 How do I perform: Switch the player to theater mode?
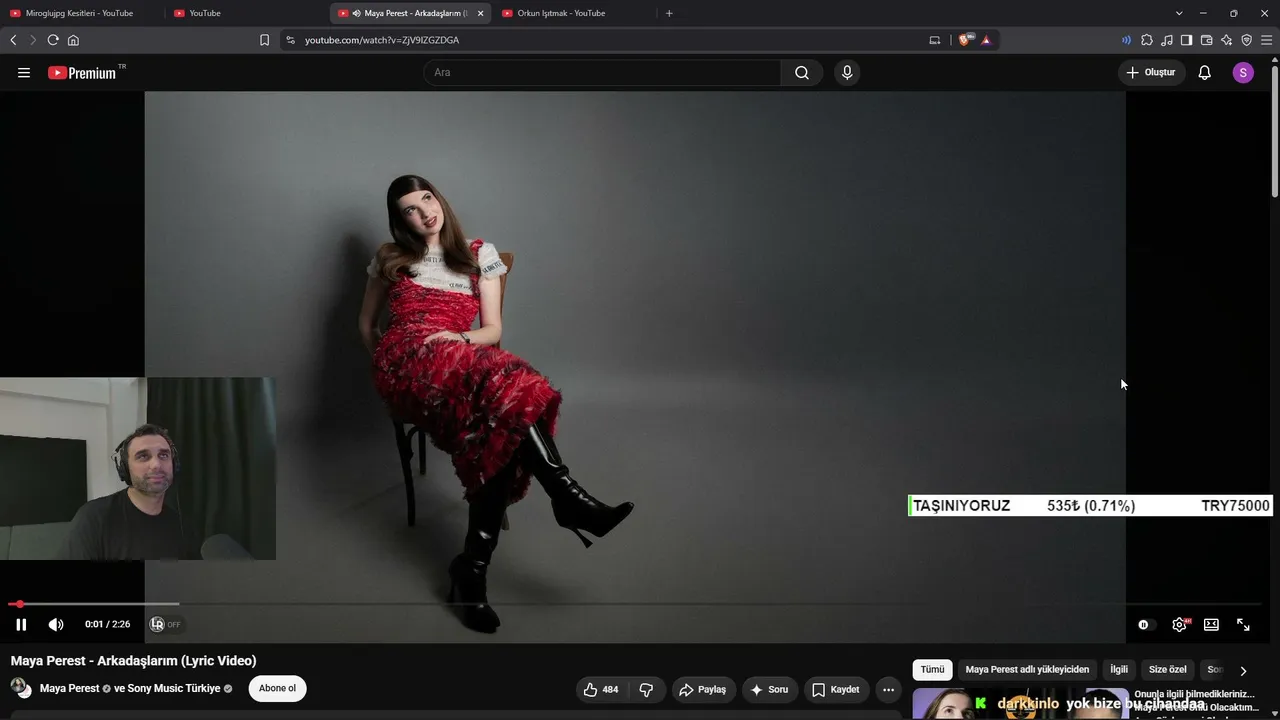pyautogui.click(x=1211, y=625)
